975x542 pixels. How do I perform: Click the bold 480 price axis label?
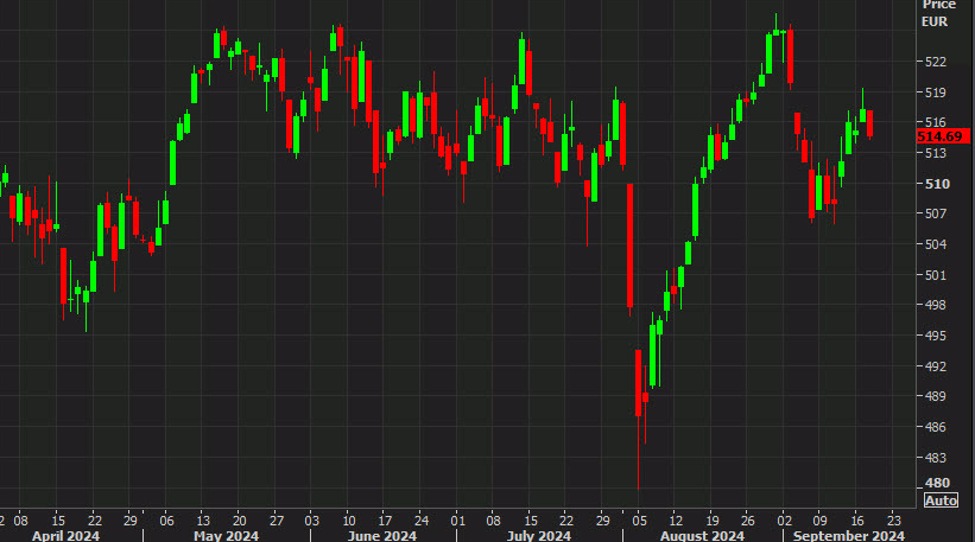click(x=937, y=483)
